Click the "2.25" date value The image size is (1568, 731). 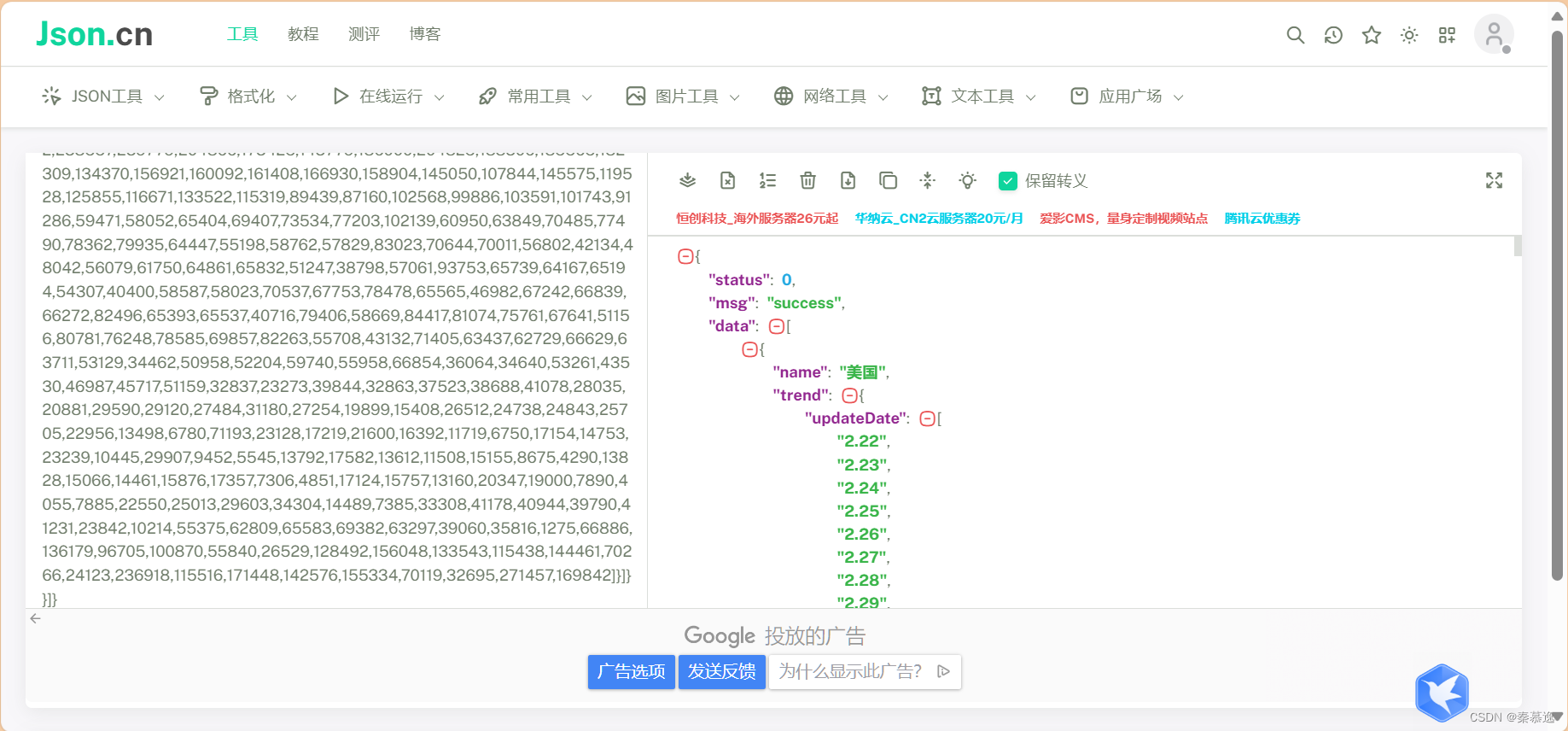pyautogui.click(x=862, y=511)
